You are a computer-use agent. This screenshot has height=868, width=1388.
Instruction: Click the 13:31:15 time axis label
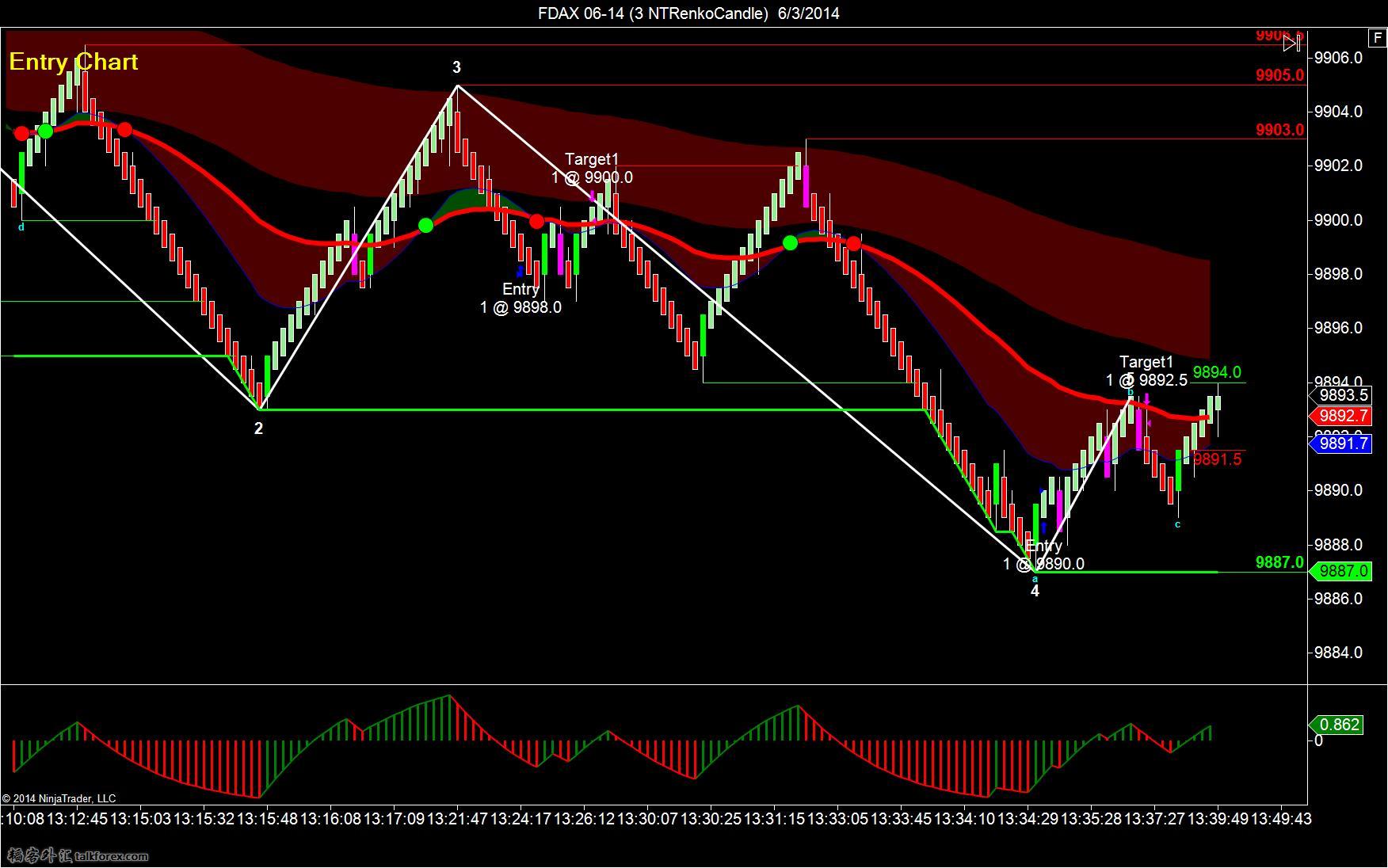click(x=774, y=818)
